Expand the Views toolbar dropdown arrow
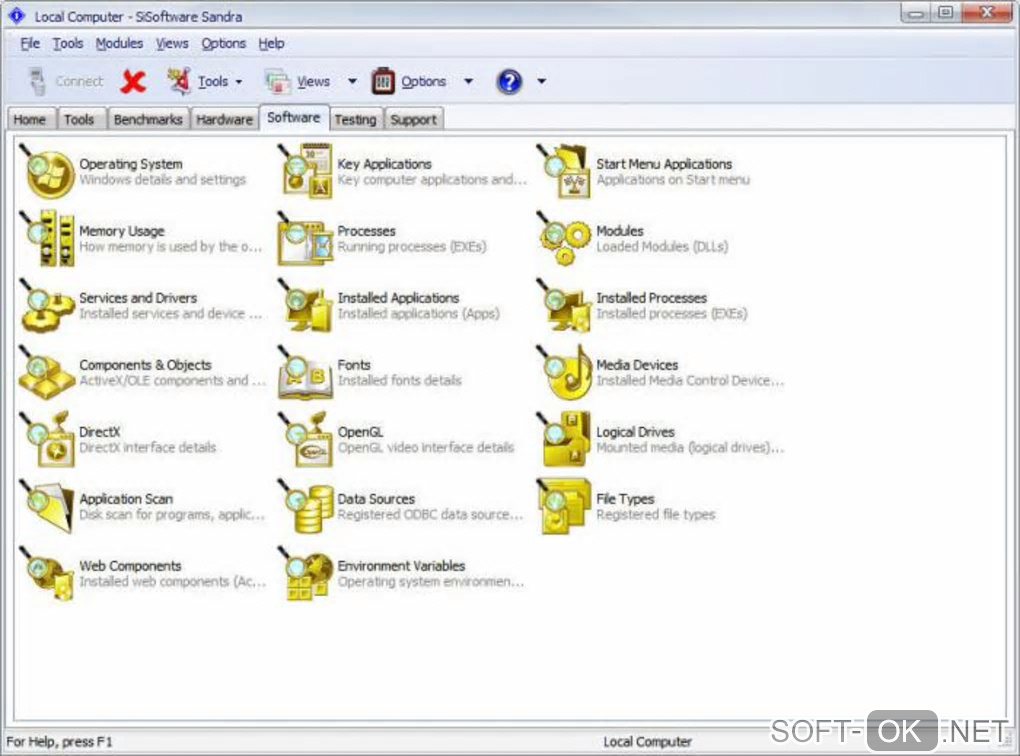Screen dimensions: 1020x756 pyautogui.click(x=352, y=82)
